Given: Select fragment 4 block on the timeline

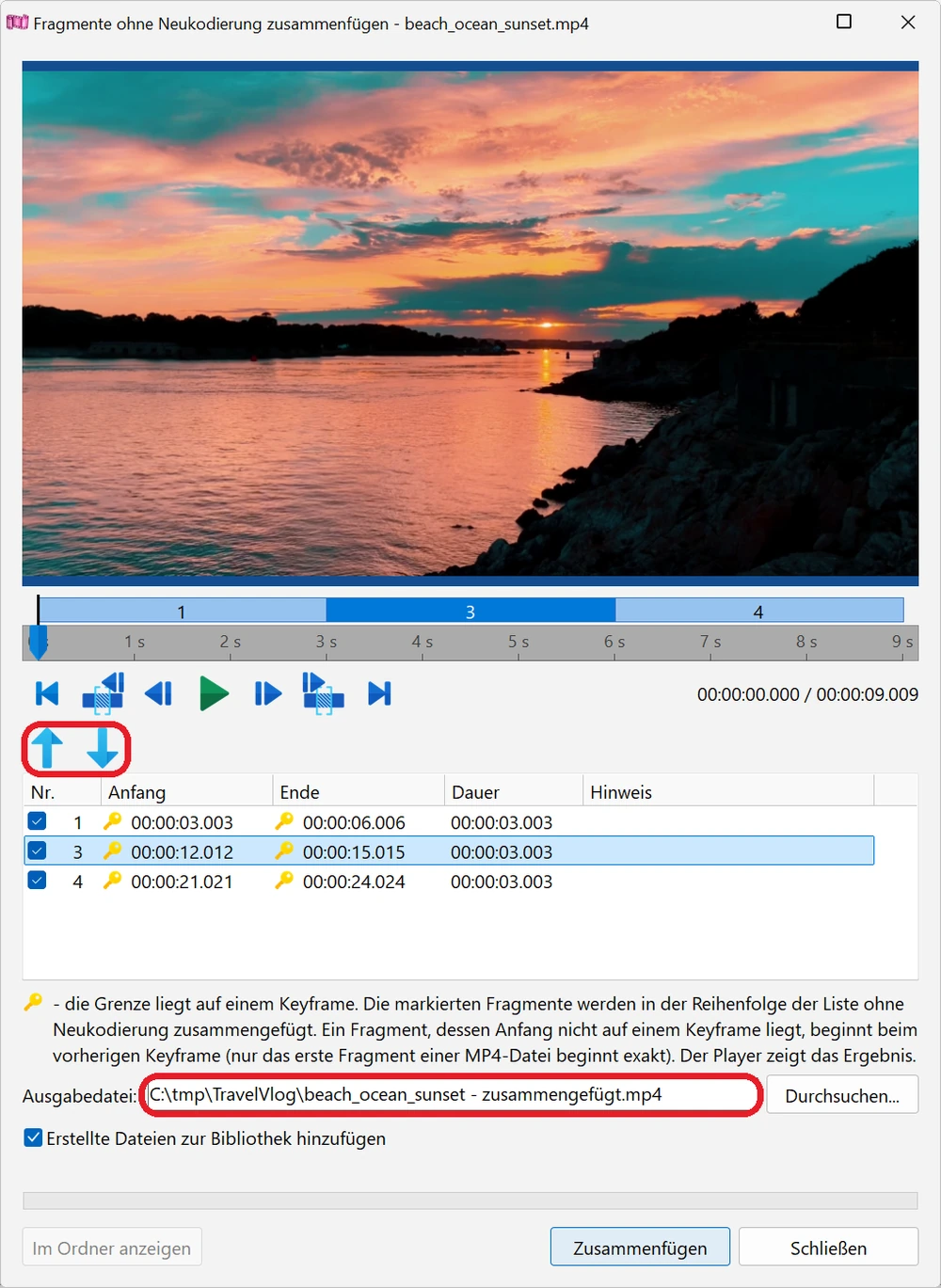Looking at the screenshot, I should pyautogui.click(x=759, y=611).
